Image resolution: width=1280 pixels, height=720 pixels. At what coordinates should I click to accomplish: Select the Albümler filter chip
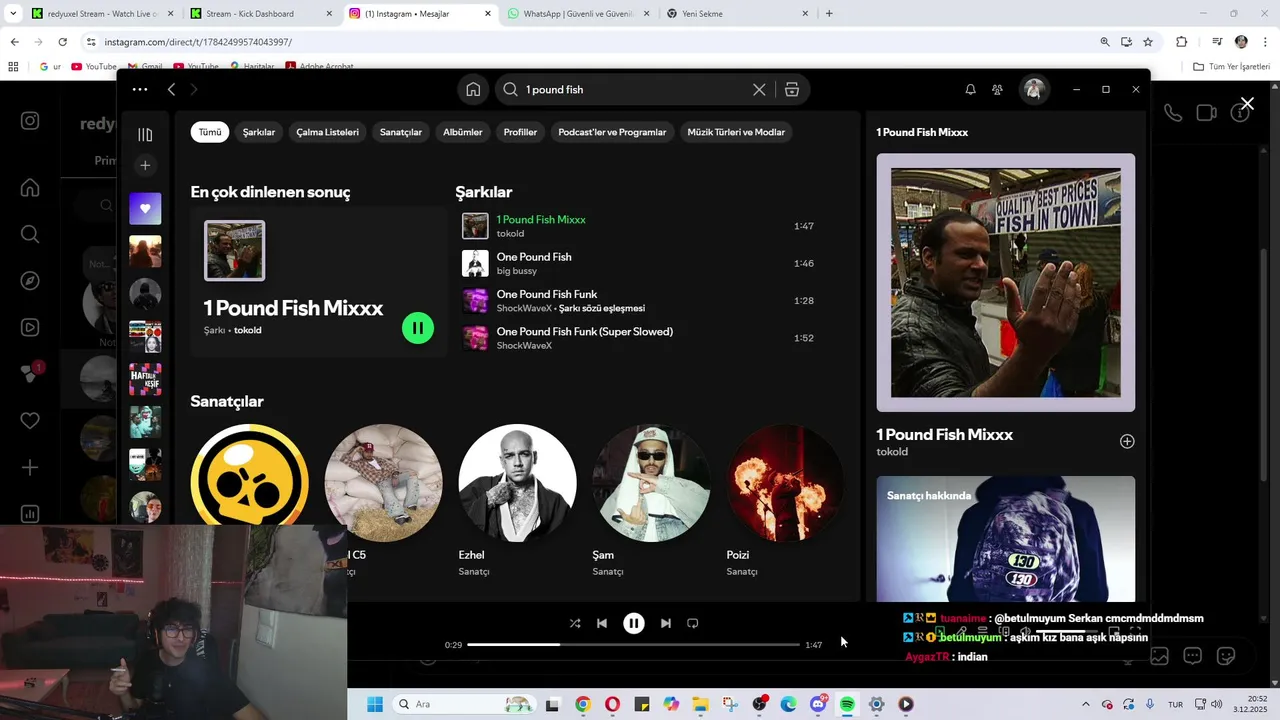463,132
